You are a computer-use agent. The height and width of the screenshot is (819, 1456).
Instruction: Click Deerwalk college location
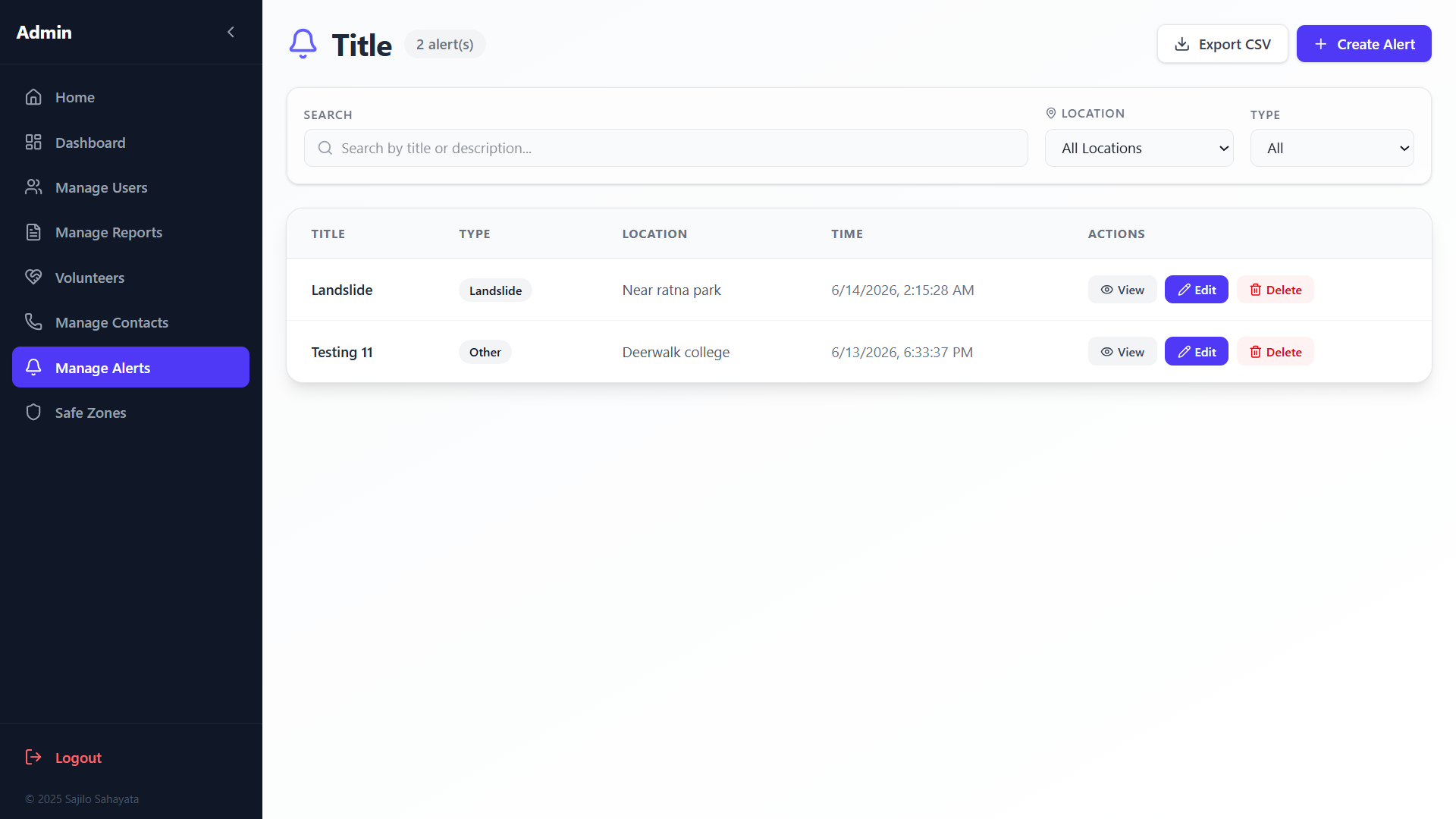tap(676, 352)
